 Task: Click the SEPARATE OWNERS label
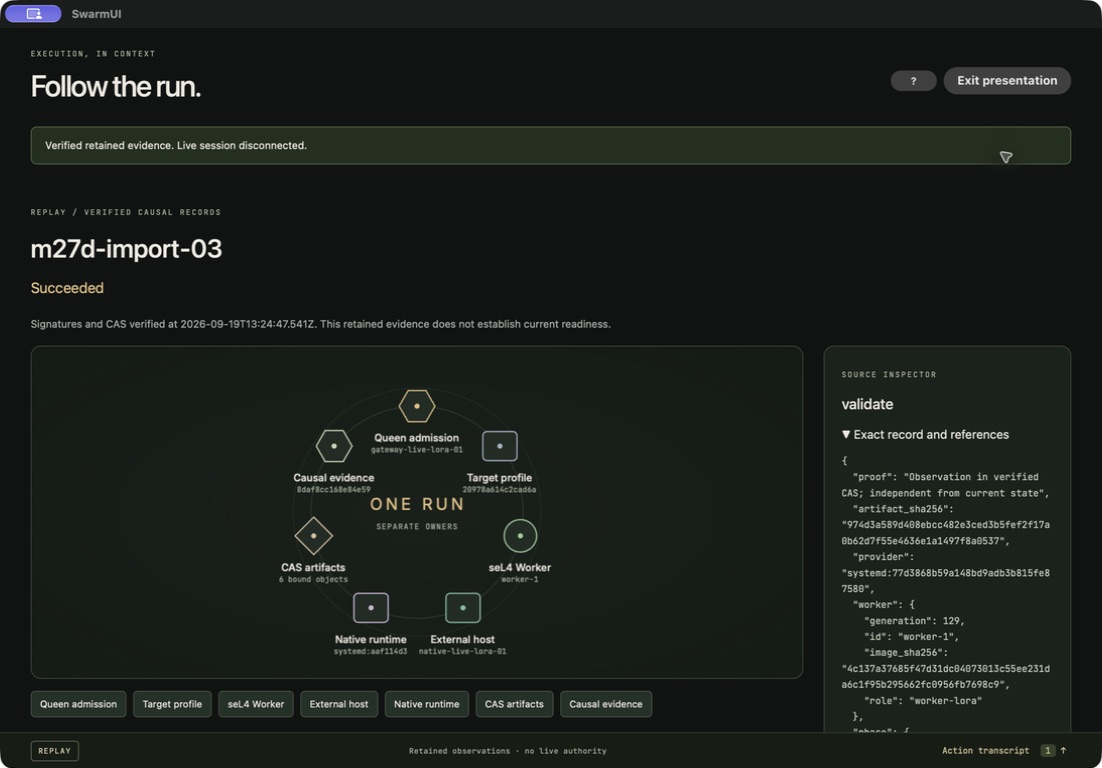tap(417, 526)
